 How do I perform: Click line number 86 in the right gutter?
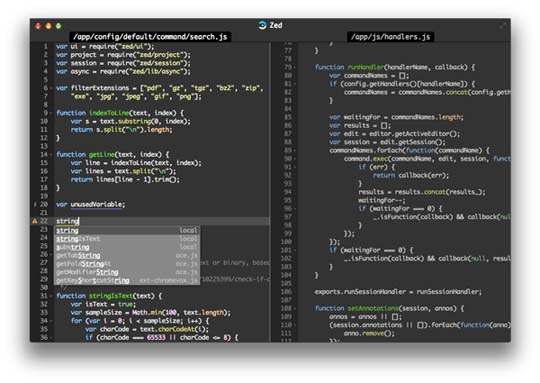click(288, 125)
